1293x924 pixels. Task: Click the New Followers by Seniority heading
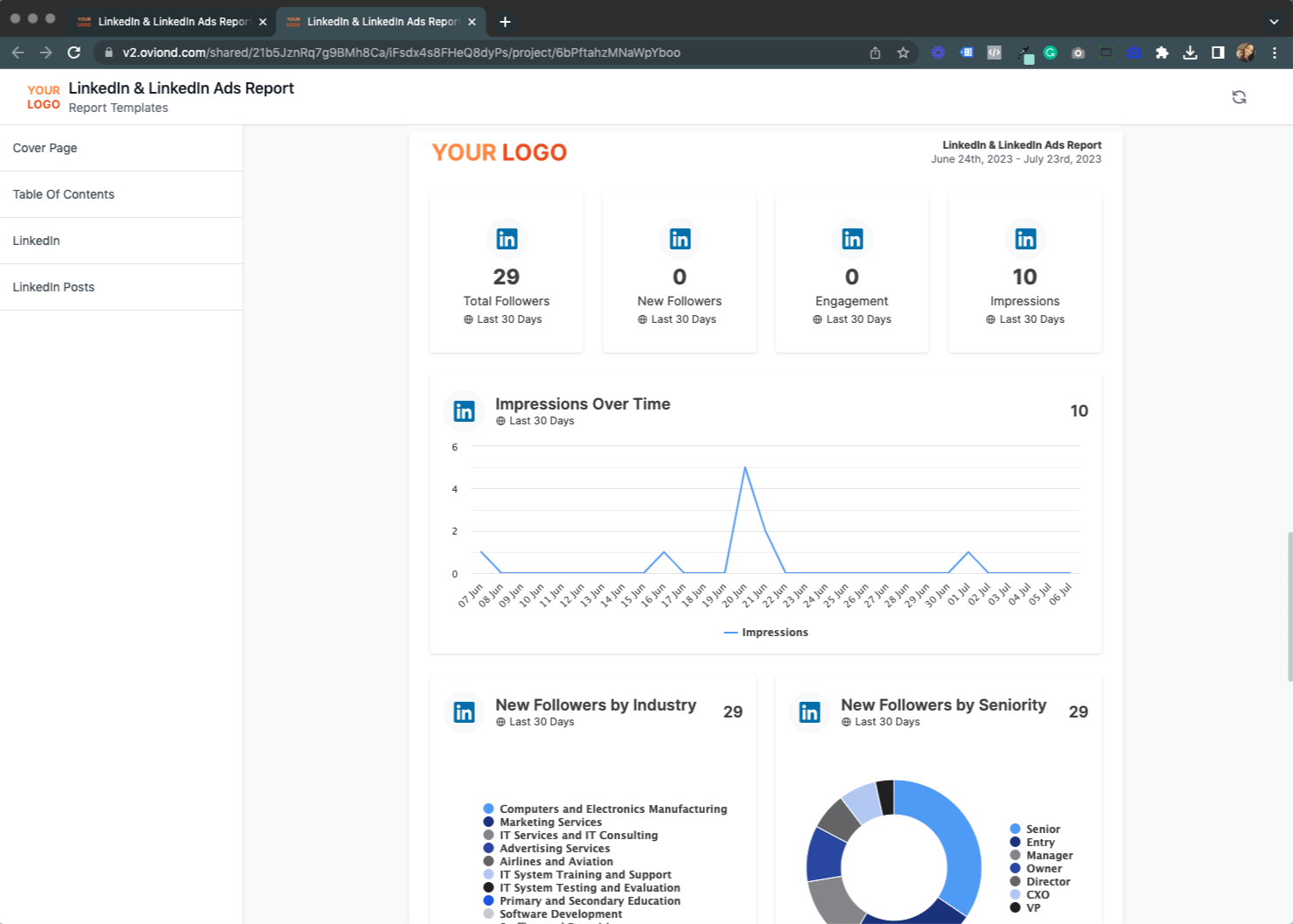point(944,704)
